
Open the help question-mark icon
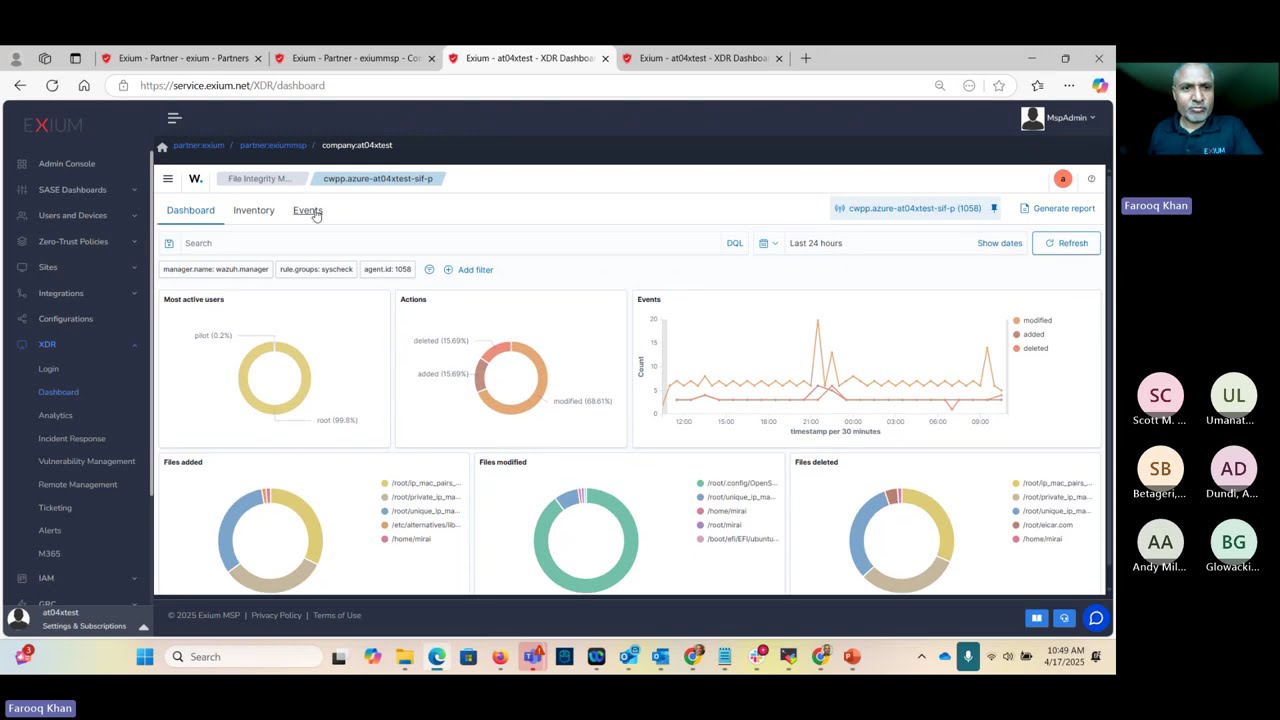pyautogui.click(x=1091, y=179)
